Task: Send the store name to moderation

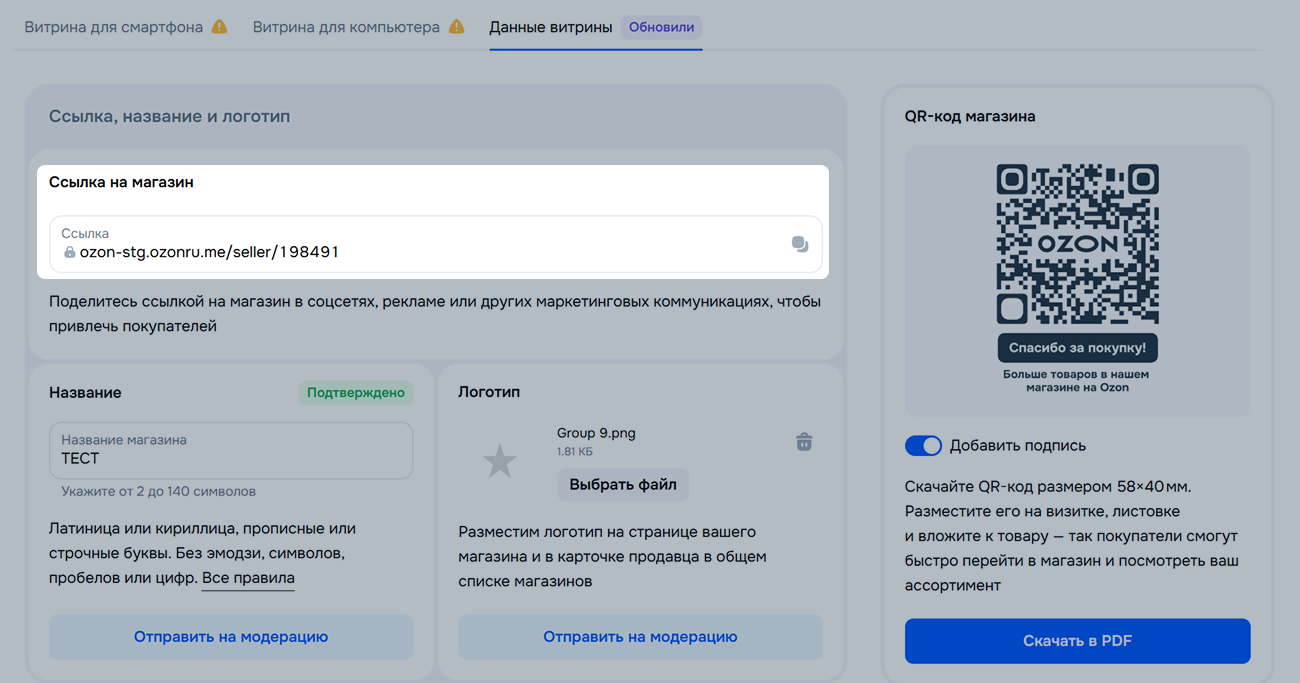Action: pos(231,637)
